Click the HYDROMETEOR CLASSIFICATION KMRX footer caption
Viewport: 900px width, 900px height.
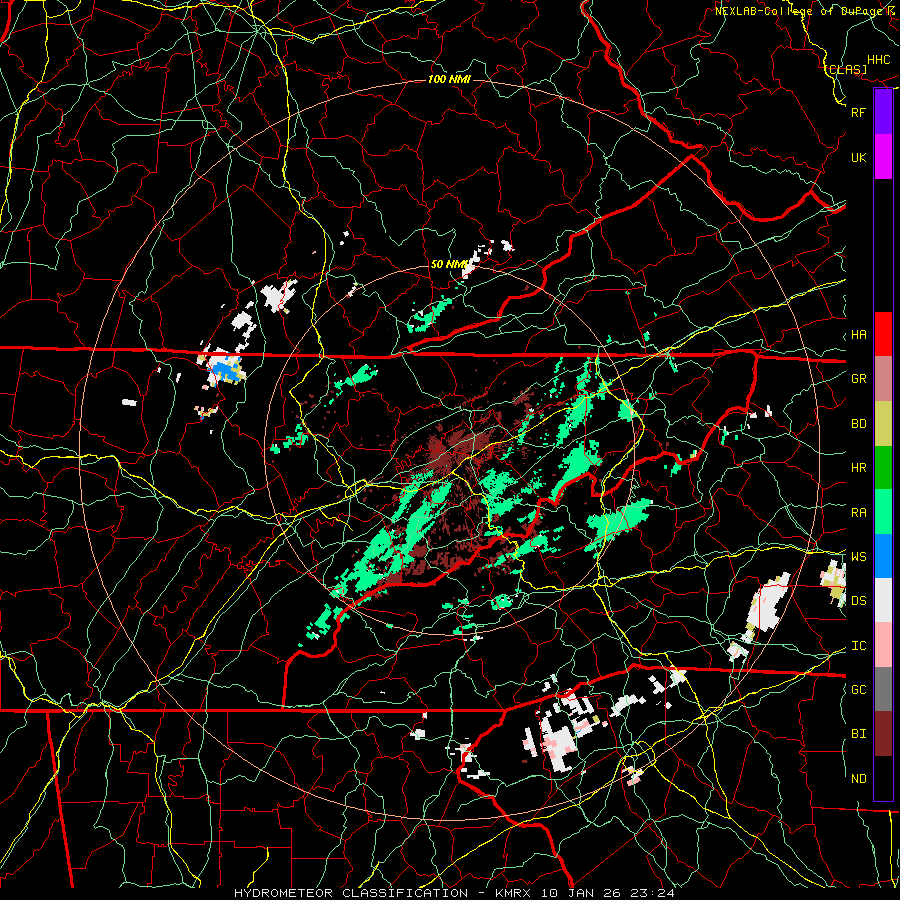pyautogui.click(x=454, y=893)
